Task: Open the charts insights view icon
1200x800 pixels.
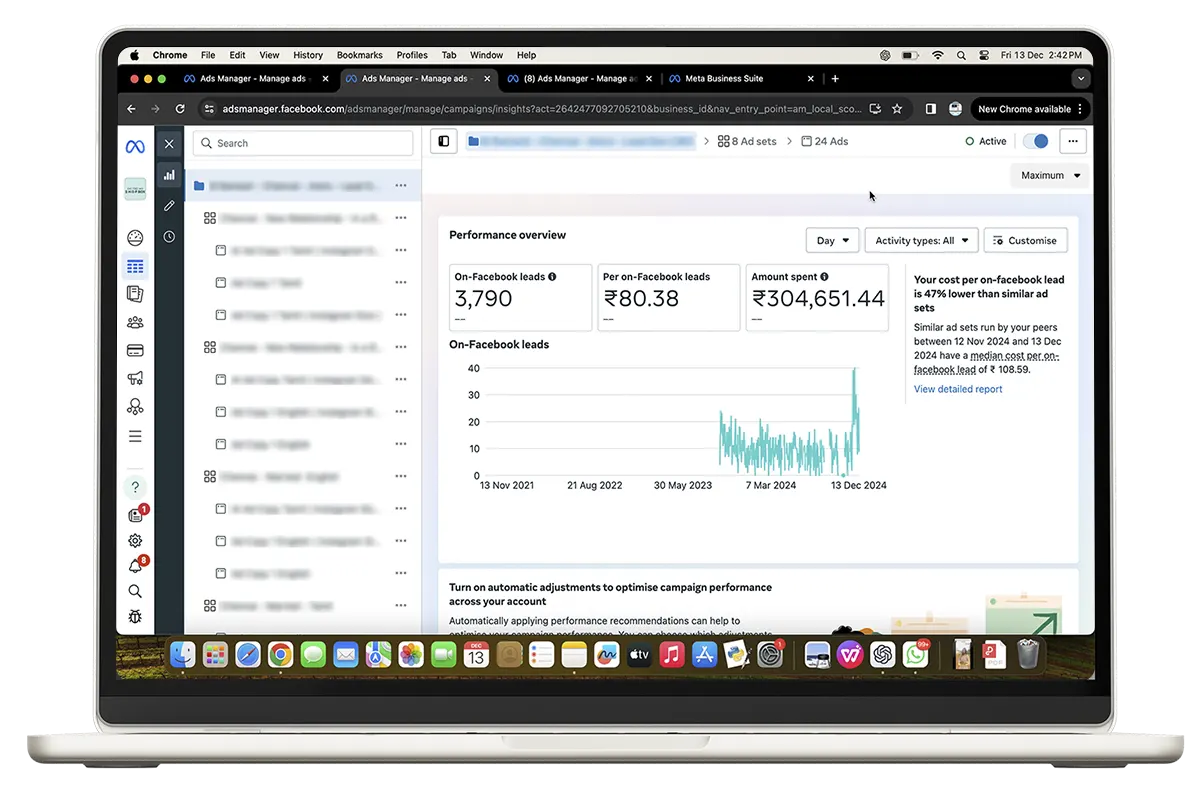Action: pos(169,175)
